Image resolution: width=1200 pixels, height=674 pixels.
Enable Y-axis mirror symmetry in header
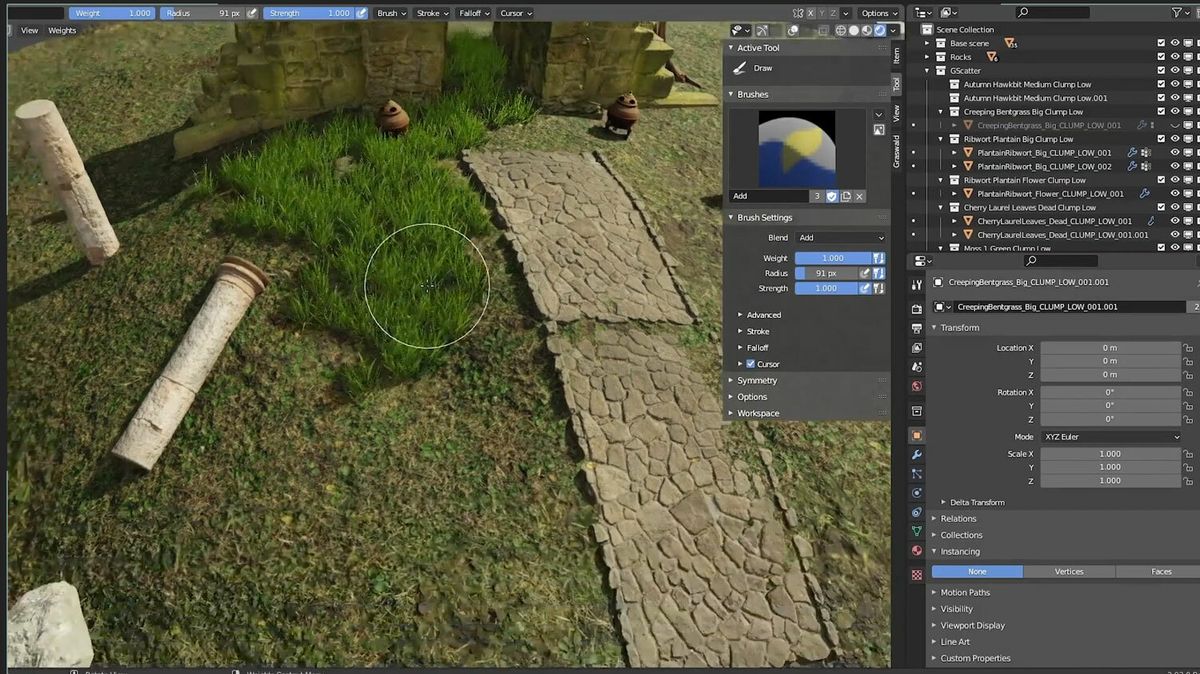822,12
